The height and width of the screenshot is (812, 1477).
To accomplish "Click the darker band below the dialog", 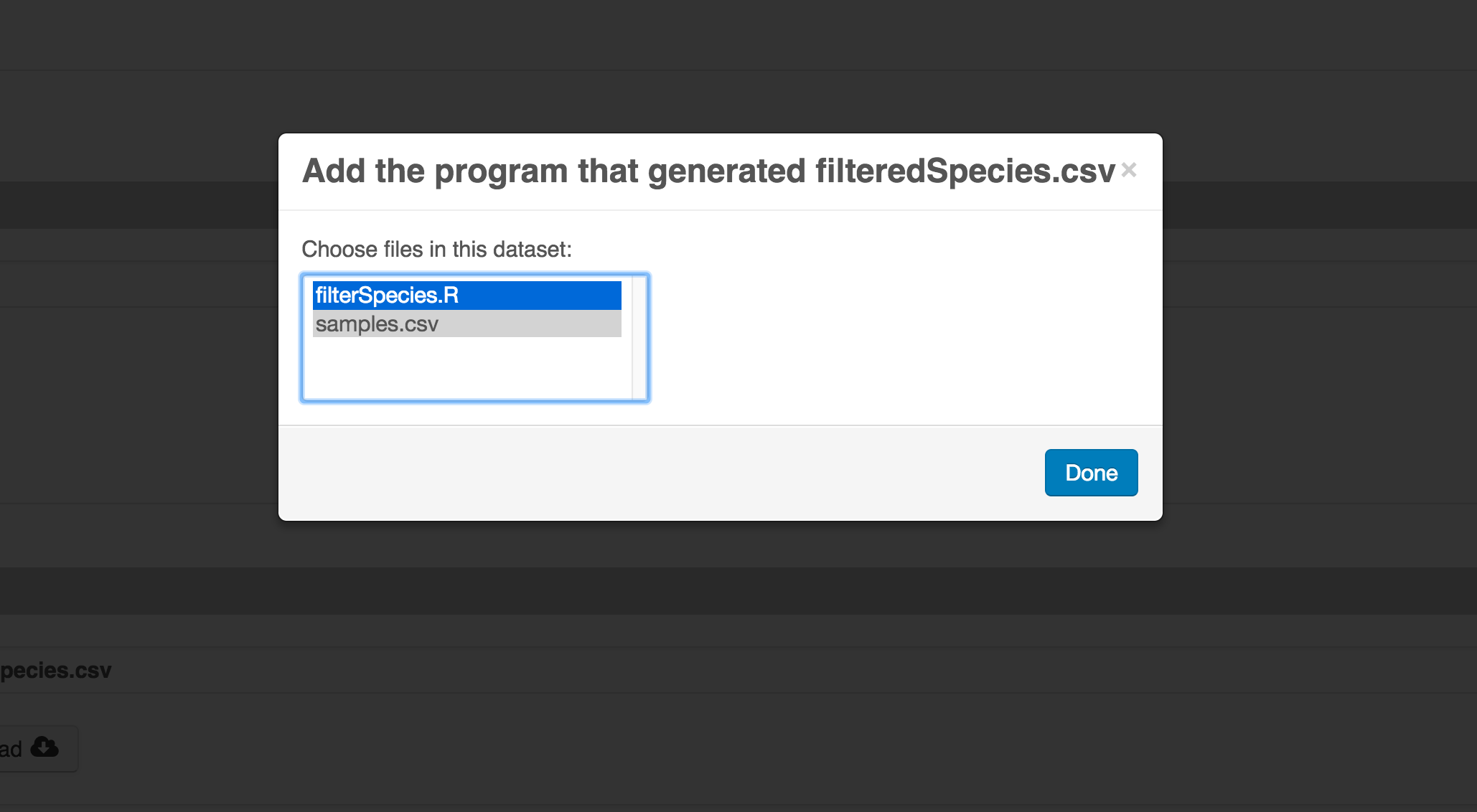I will coord(738,591).
